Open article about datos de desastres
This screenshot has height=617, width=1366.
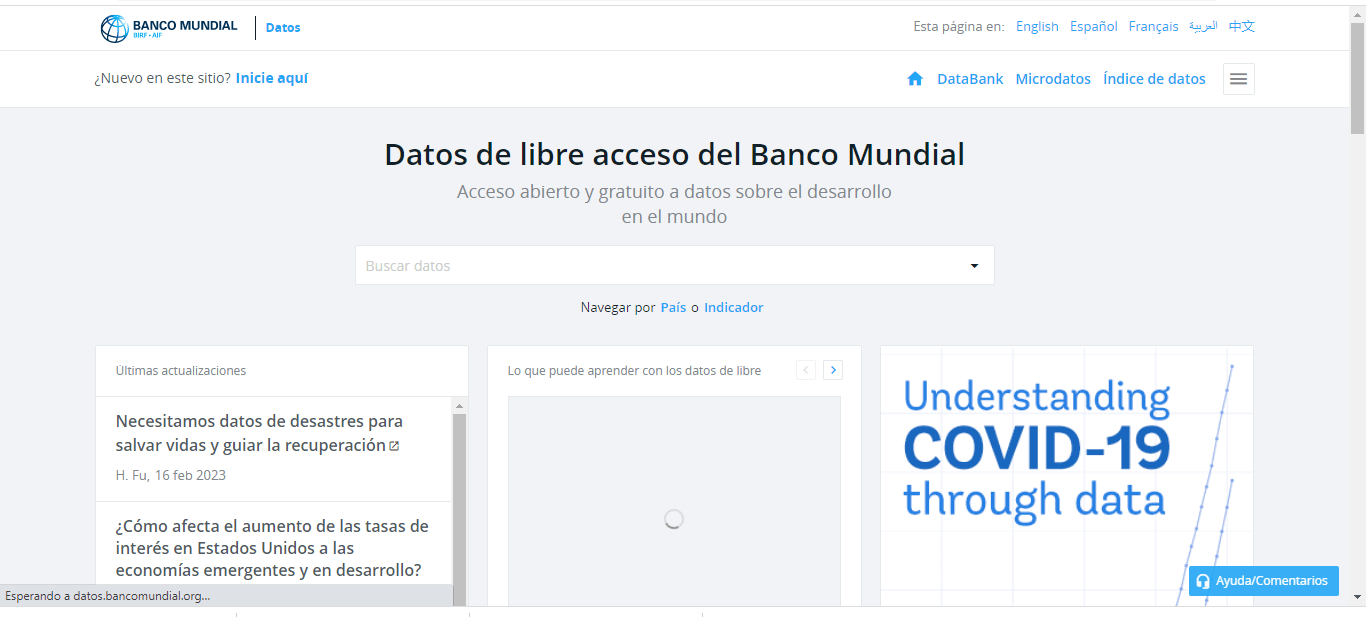click(259, 433)
